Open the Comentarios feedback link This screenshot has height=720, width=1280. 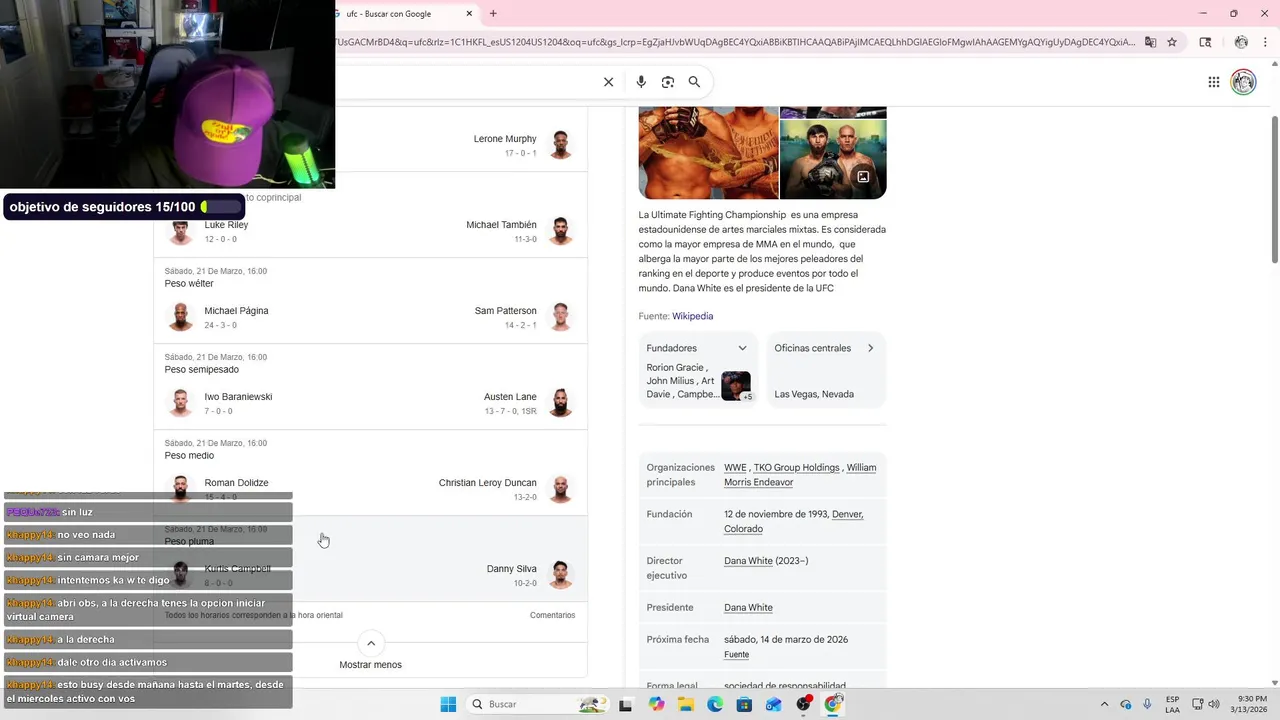coord(552,615)
